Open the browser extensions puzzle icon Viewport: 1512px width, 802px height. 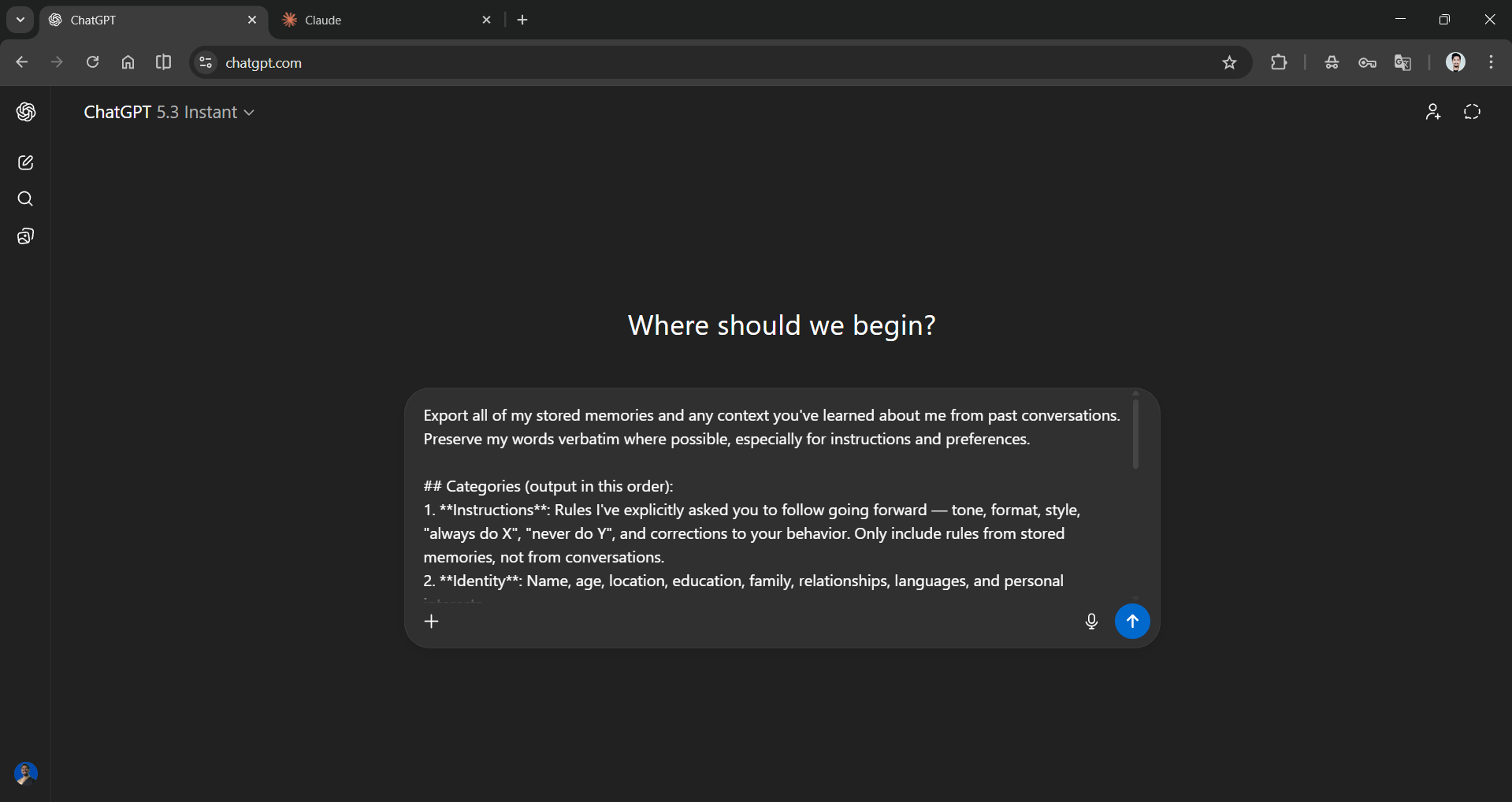[x=1279, y=62]
